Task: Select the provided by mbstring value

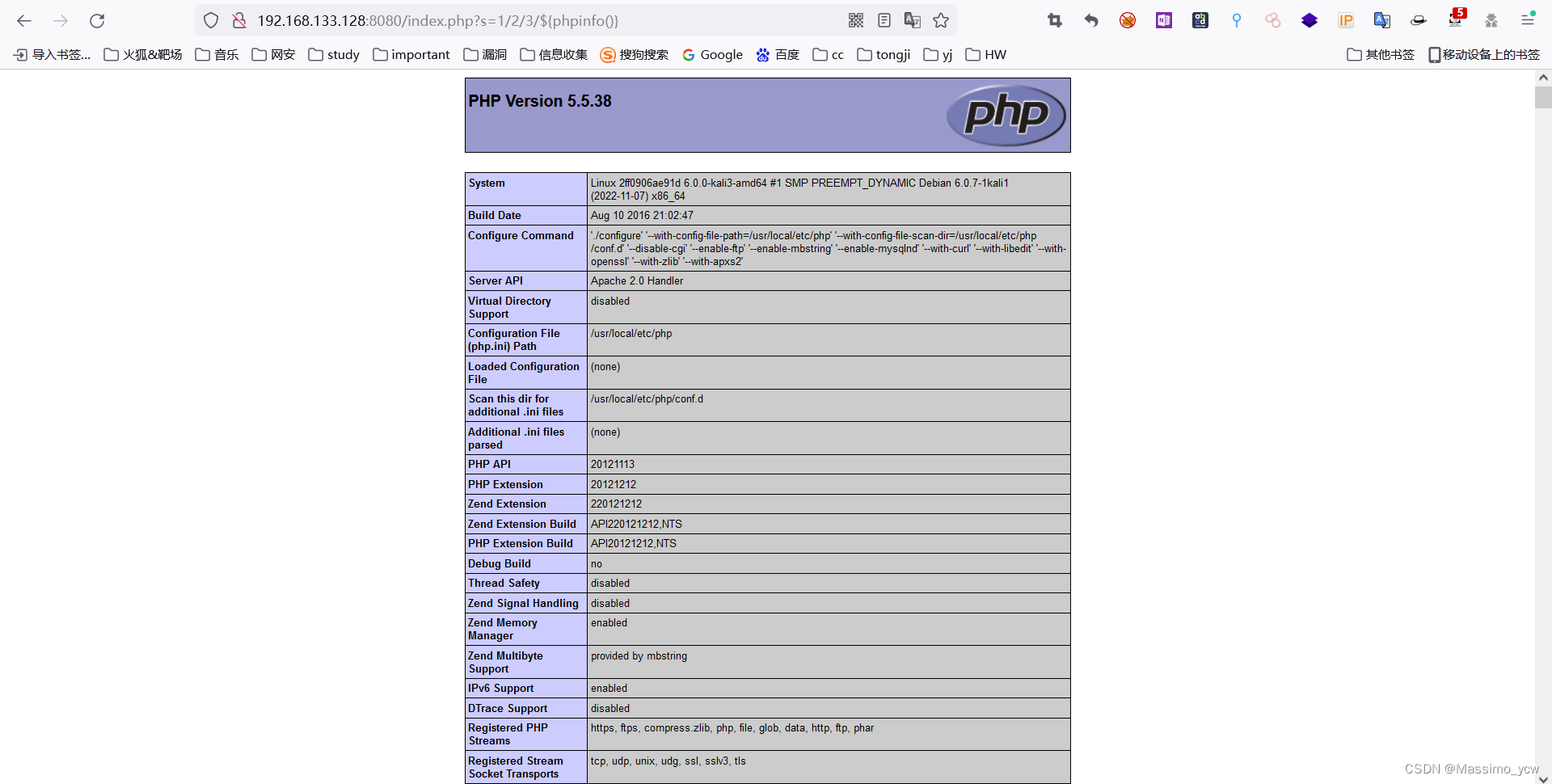Action: [x=639, y=656]
